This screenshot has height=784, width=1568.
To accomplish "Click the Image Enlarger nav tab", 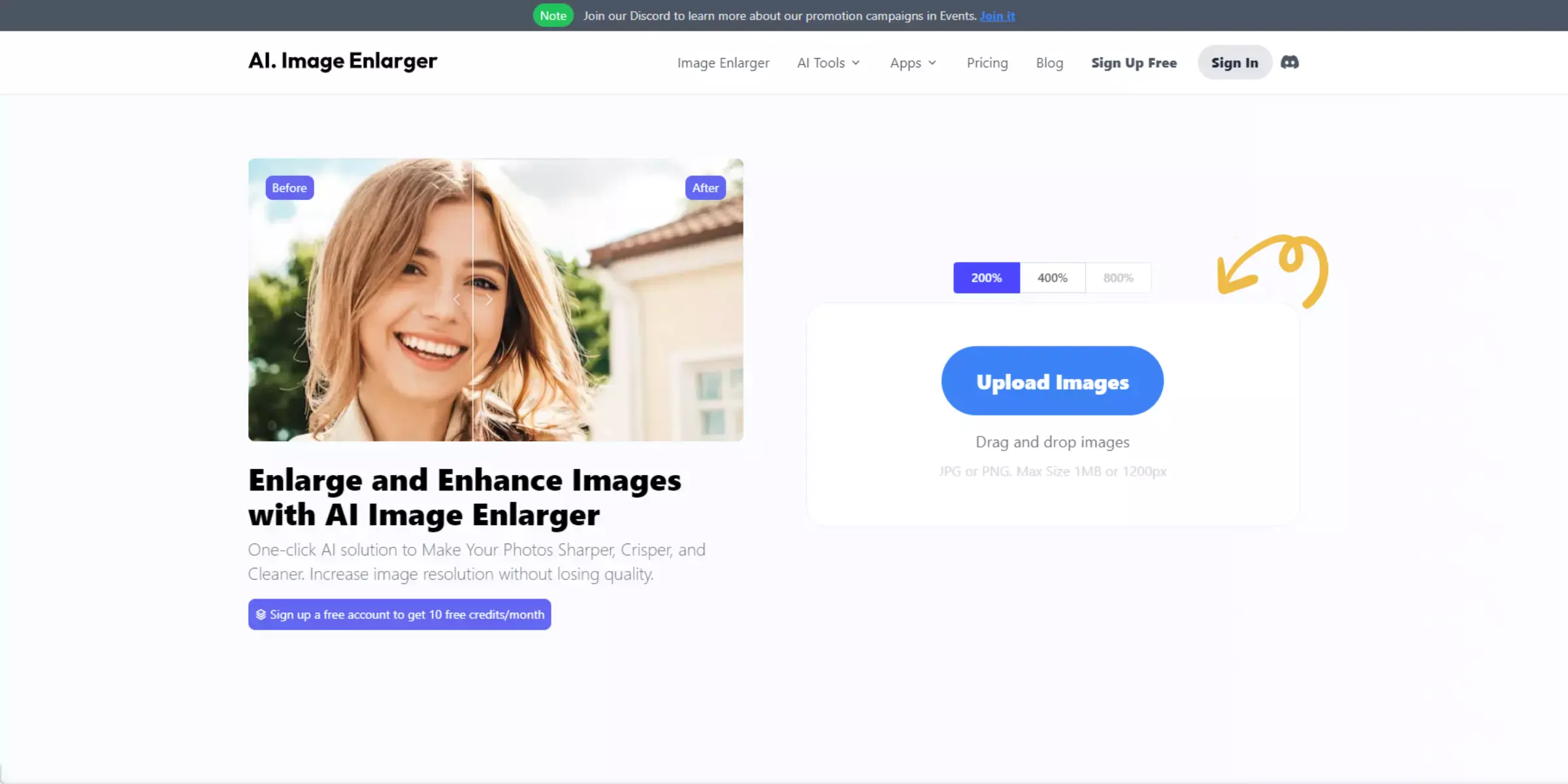I will pos(723,62).
